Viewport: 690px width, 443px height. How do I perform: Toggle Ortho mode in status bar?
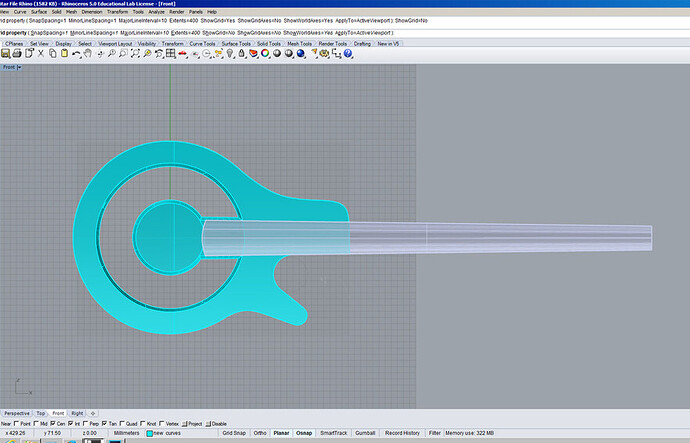pyautogui.click(x=260, y=433)
